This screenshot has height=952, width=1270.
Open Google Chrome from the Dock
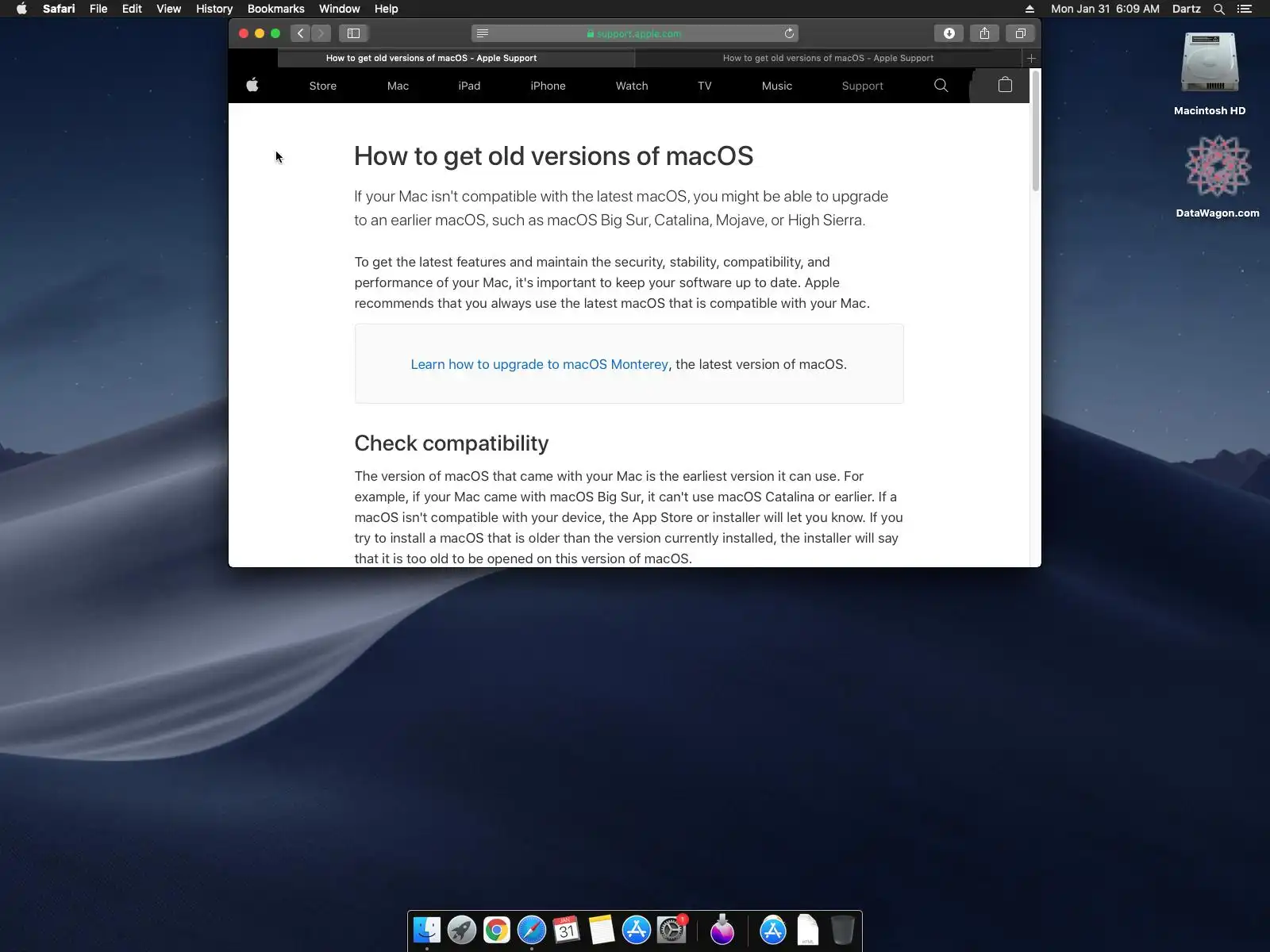click(497, 930)
